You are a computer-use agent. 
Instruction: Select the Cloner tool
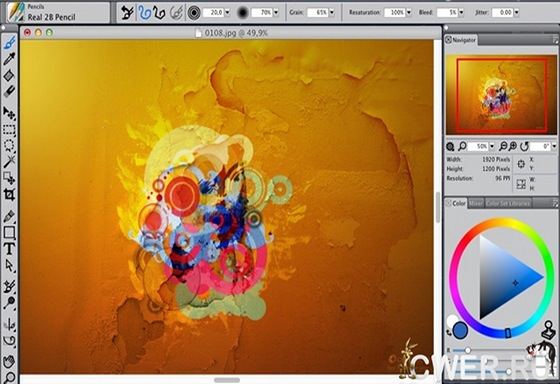click(x=9, y=286)
